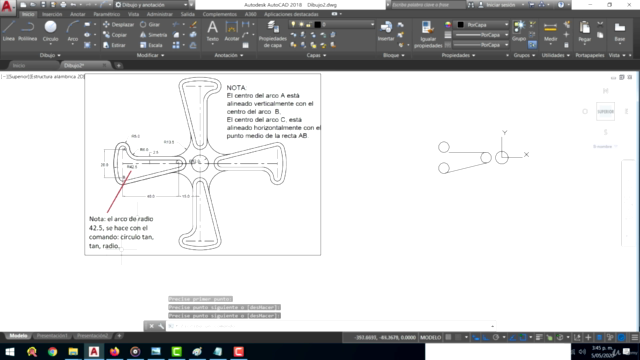Toggle 2D object snap in status bar
640x360 pixels.
pos(523,337)
